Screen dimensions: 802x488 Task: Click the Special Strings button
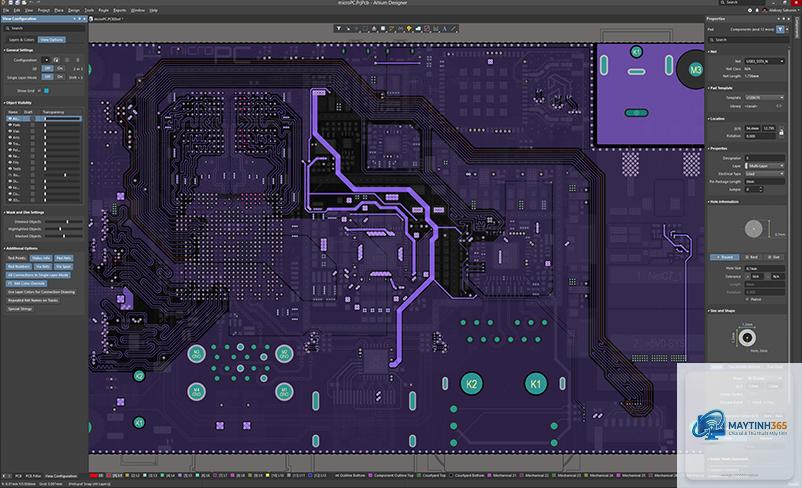click(20, 308)
